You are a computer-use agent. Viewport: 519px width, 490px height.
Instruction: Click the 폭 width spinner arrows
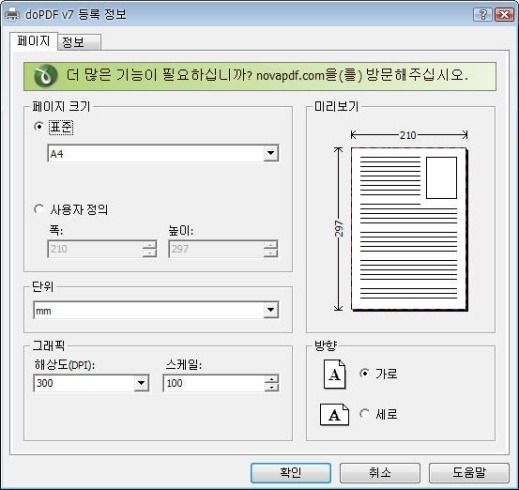pos(149,249)
